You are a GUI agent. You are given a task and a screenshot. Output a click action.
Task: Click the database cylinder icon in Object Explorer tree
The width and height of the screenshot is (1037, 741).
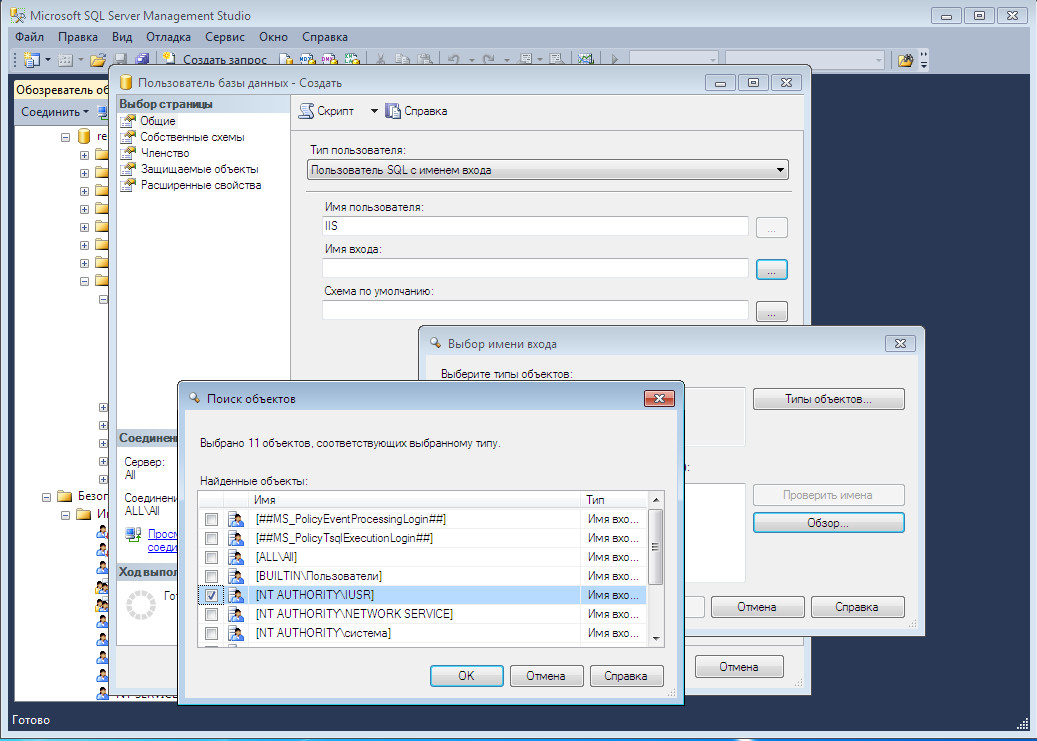(83, 136)
